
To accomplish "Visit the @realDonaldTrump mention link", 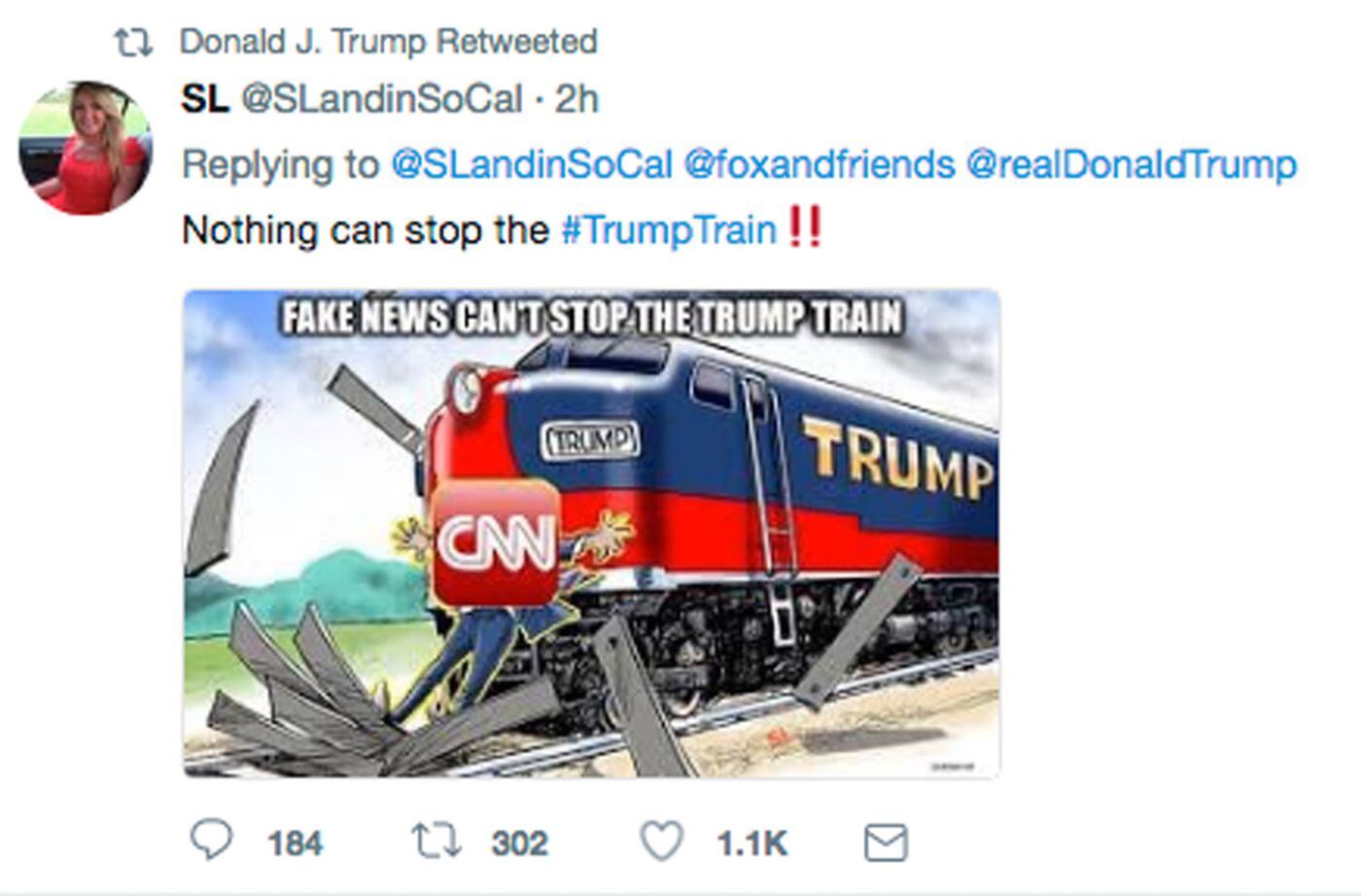I will pos(1131,164).
